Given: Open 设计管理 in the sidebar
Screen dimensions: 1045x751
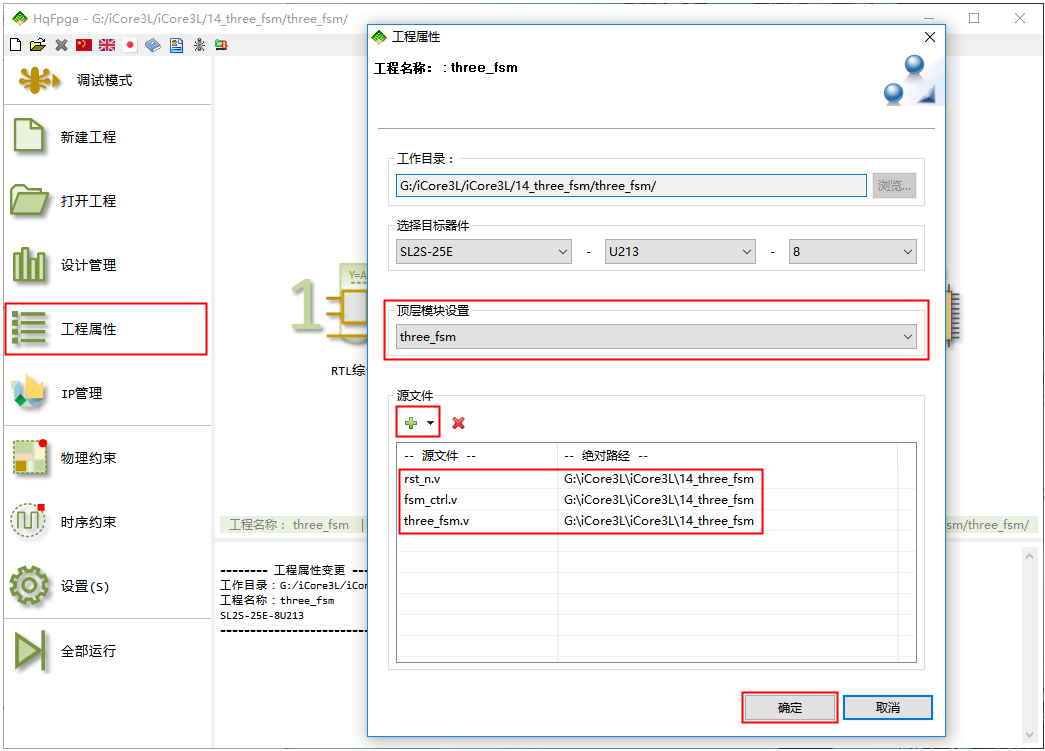Looking at the screenshot, I should [x=88, y=265].
